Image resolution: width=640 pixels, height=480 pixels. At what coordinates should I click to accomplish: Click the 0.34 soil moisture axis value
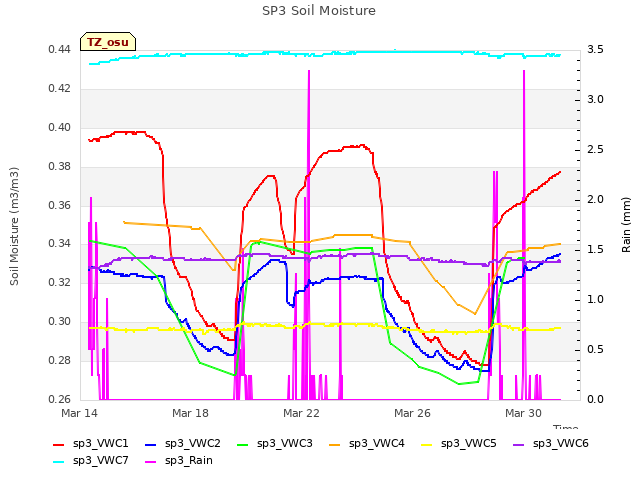(x=60, y=244)
